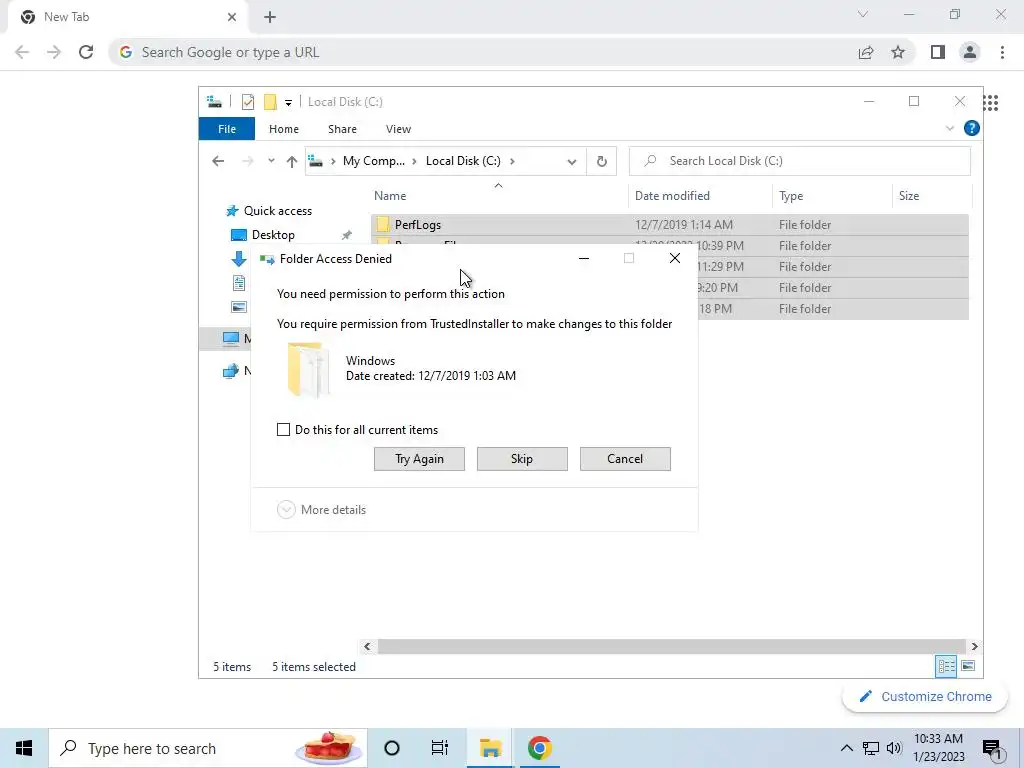Open Customize Quick Access Toolbar dropdown
Image resolution: width=1024 pixels, height=768 pixels.
coord(288,103)
